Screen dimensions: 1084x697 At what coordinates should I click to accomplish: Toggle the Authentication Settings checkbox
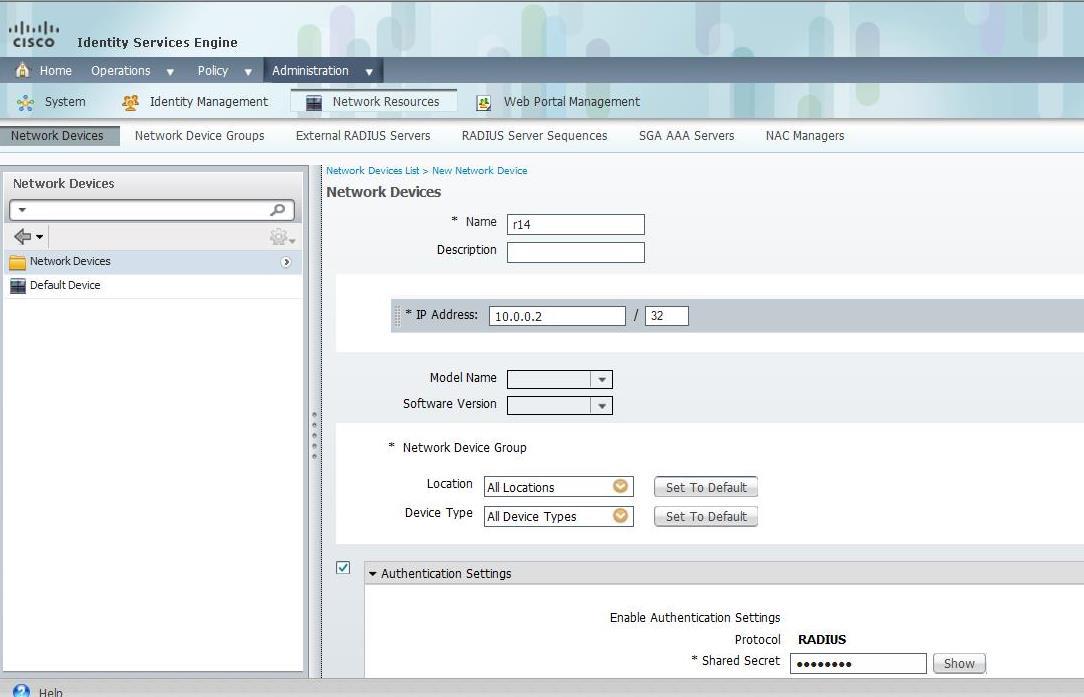[343, 567]
